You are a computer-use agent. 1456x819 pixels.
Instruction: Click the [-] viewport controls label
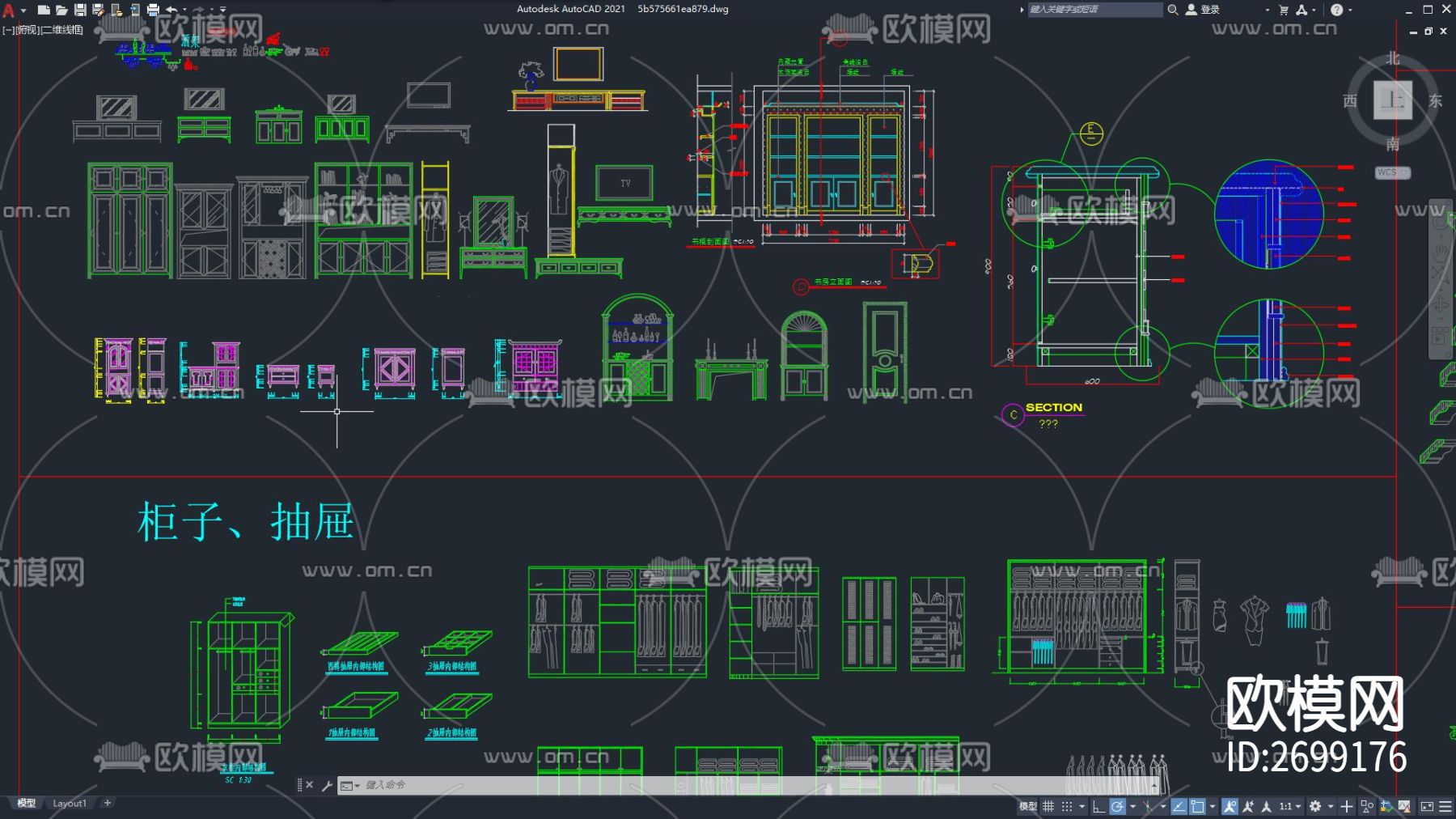(x=7, y=30)
